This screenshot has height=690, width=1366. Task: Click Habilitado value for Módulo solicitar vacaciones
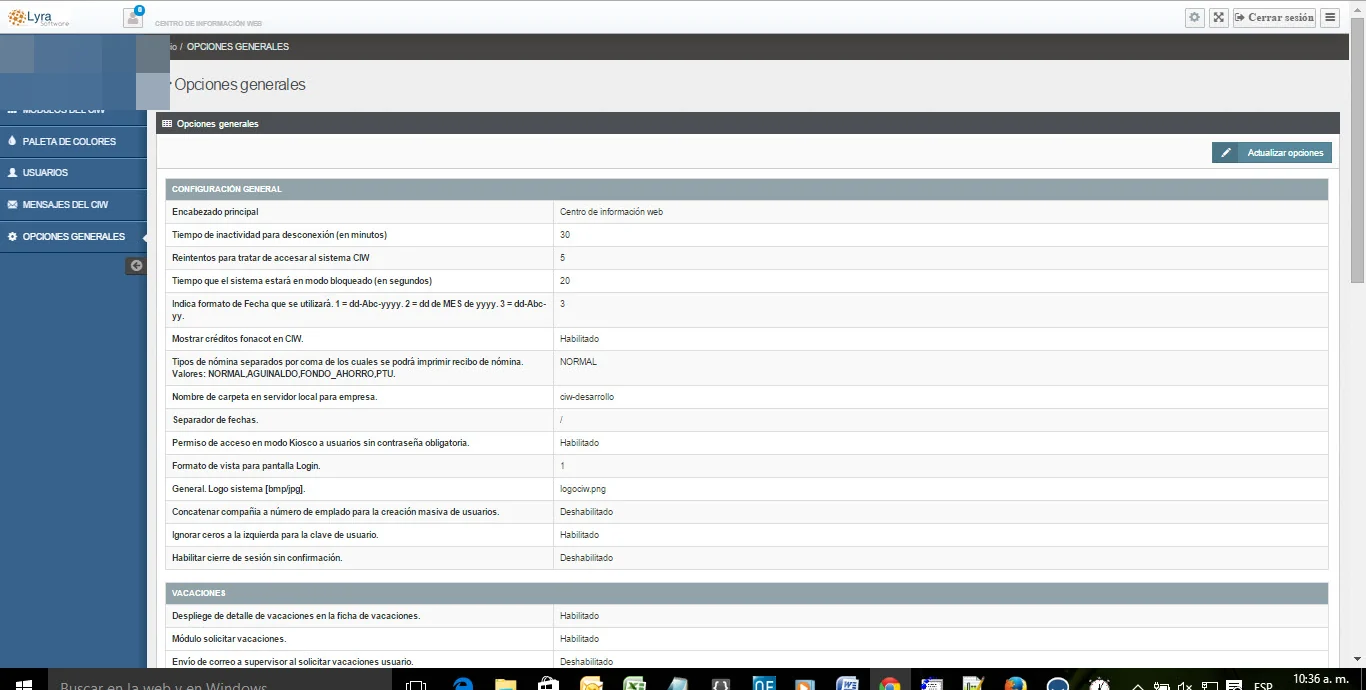(579, 639)
